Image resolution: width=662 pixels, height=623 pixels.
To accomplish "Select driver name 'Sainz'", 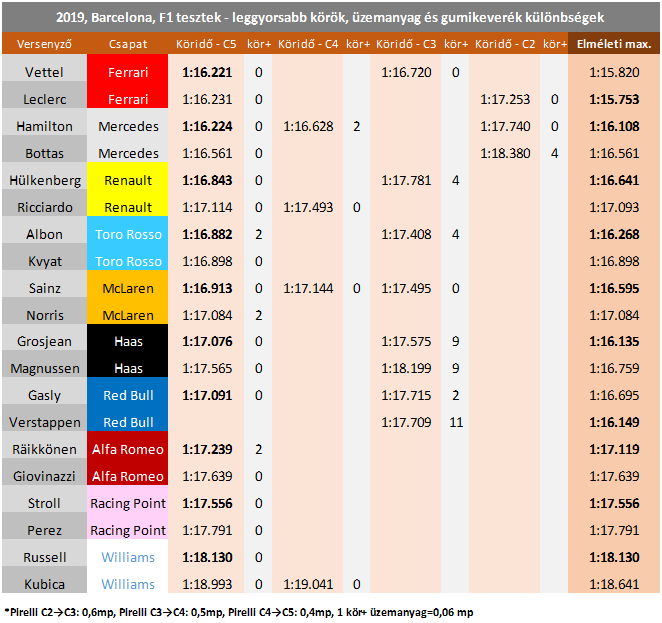I will (x=44, y=288).
